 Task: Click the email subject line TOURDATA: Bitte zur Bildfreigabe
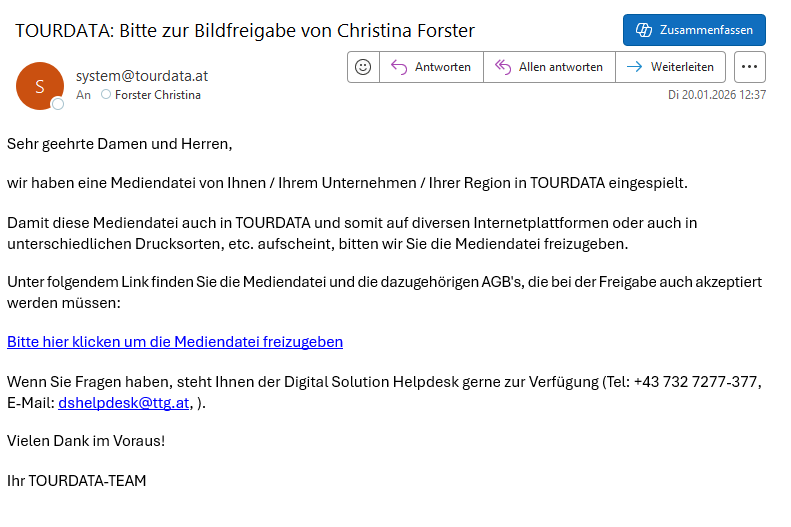(x=245, y=31)
